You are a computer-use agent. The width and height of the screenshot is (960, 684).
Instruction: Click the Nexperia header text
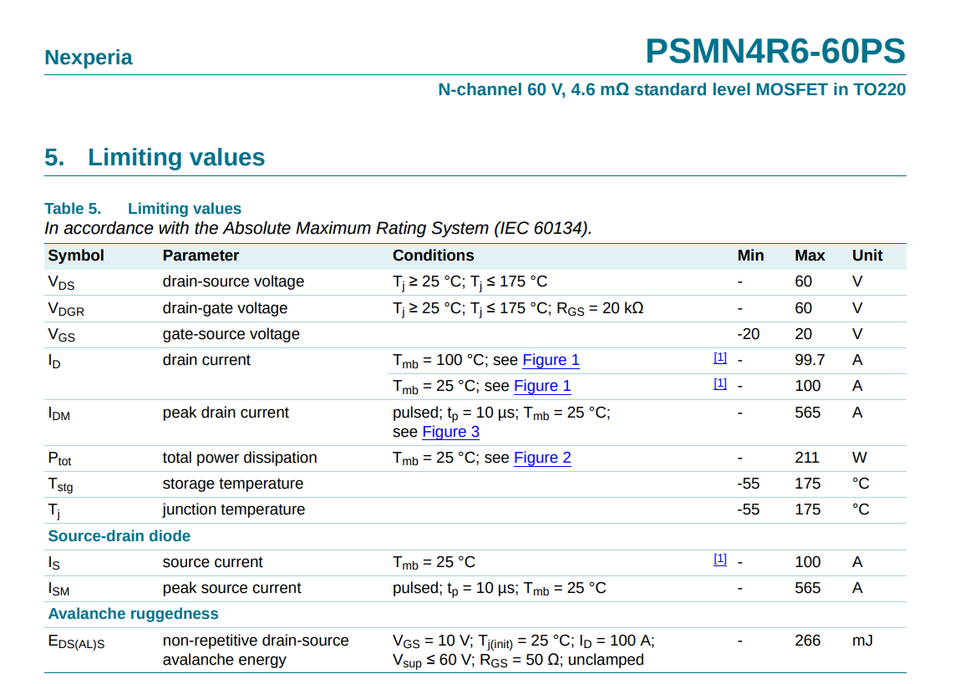pyautogui.click(x=88, y=57)
